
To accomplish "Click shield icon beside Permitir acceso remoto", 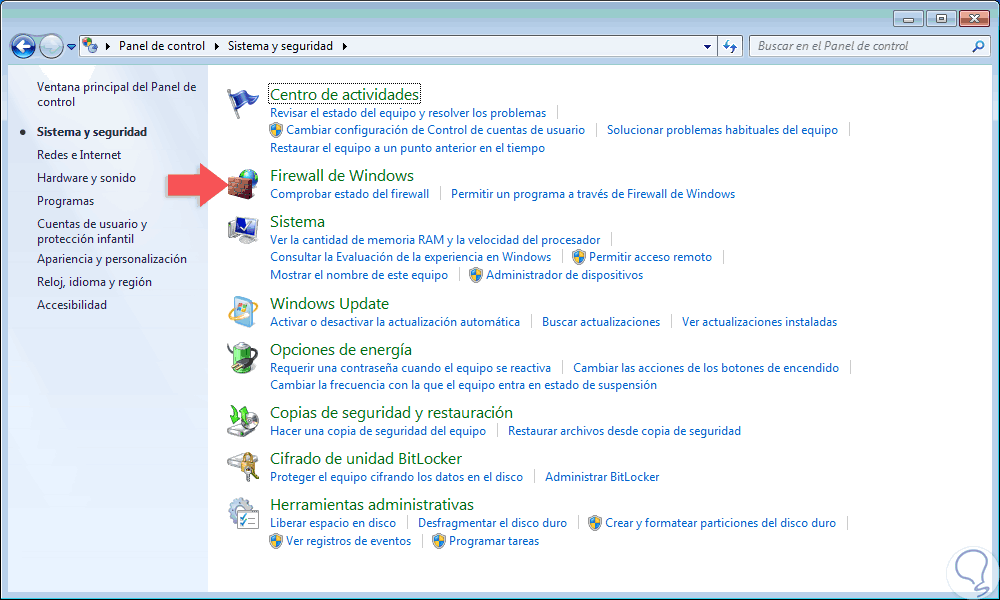I will point(578,257).
